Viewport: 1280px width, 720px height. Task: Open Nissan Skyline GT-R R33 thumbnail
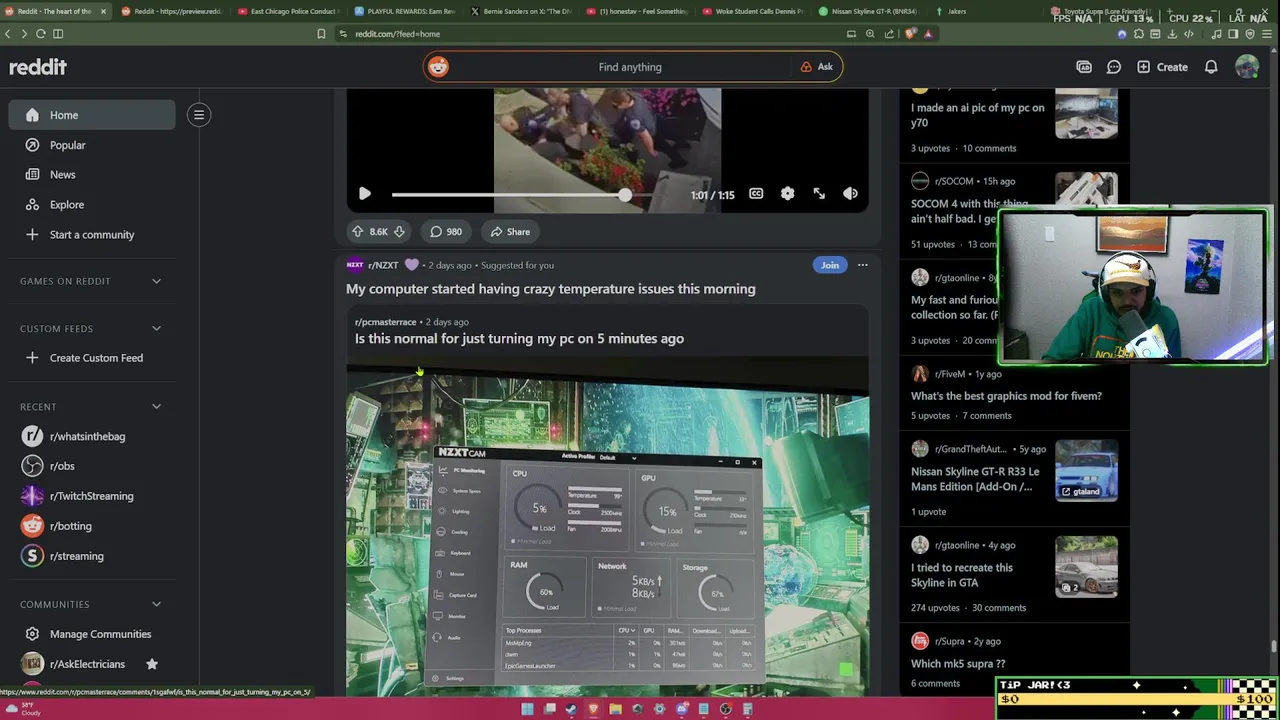[1086, 470]
